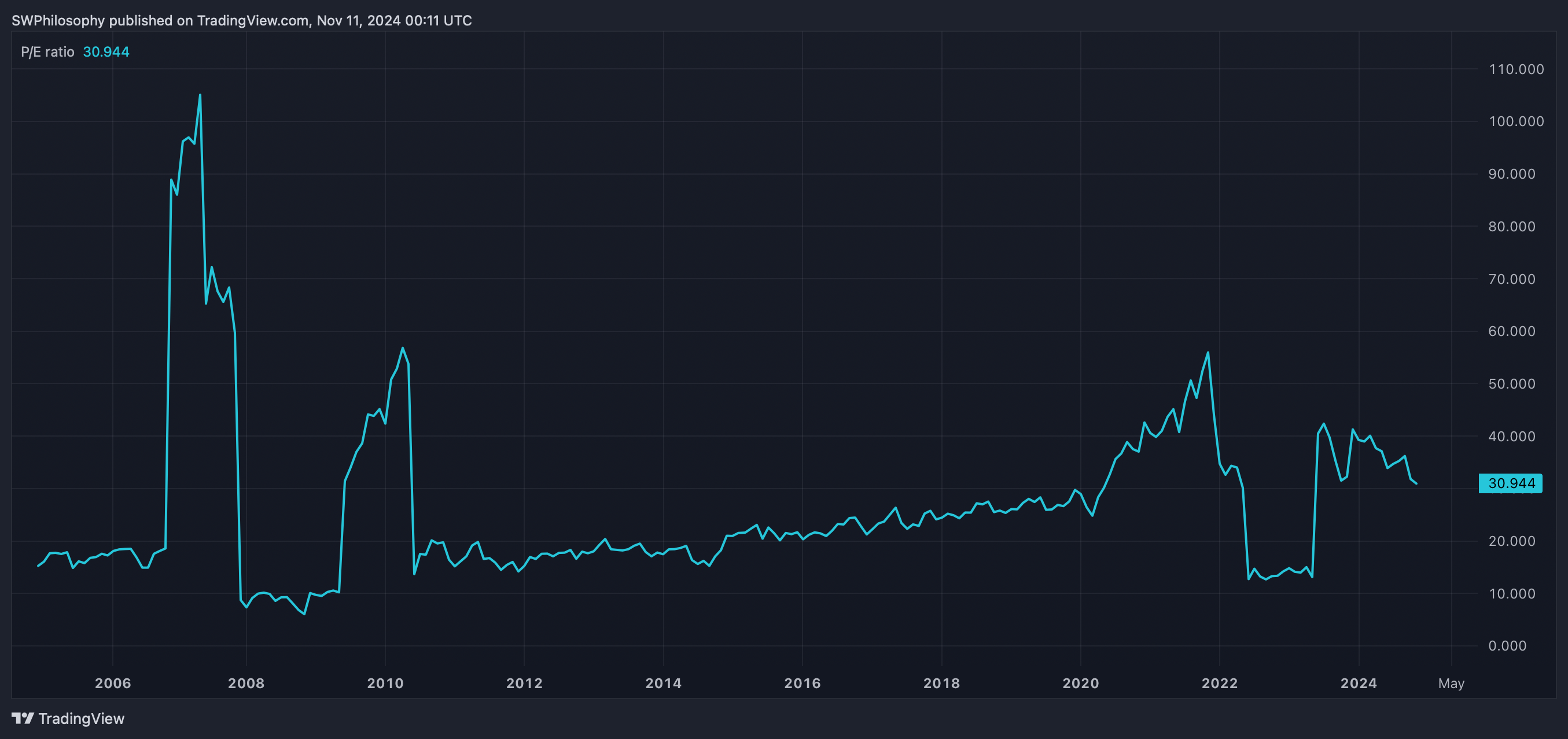Click the 0.000 price scale label
The height and width of the screenshot is (739, 1568).
coord(1507,646)
